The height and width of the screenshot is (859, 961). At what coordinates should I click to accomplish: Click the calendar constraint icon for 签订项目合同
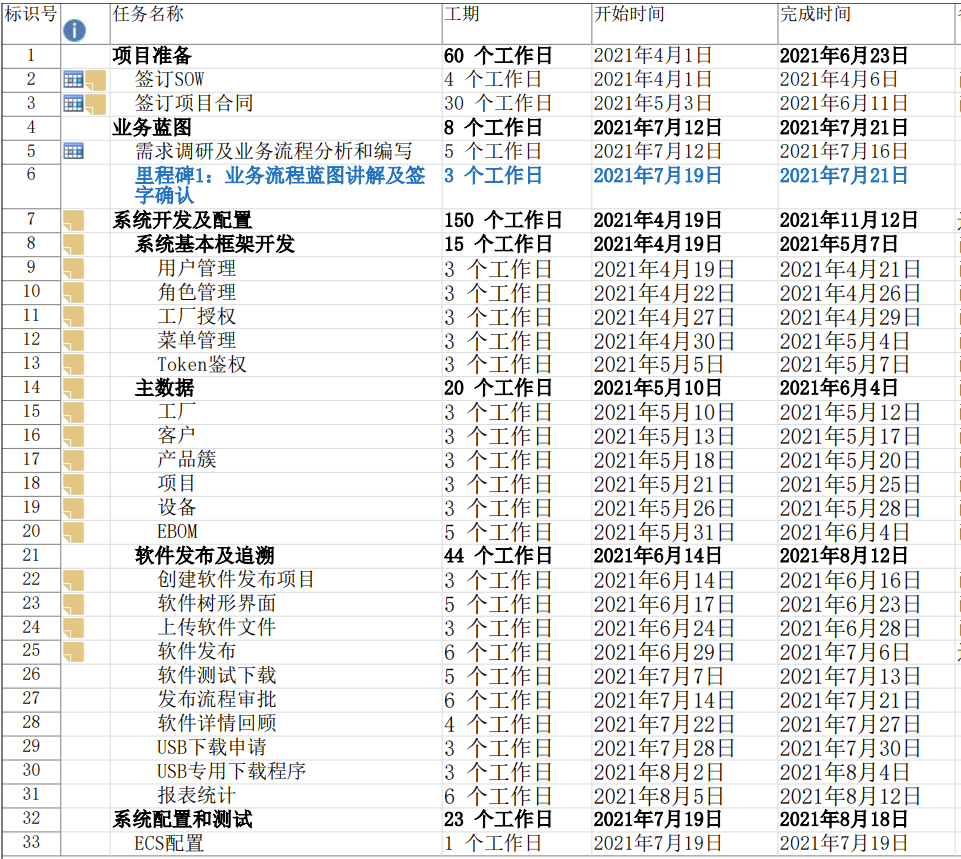click(x=73, y=104)
